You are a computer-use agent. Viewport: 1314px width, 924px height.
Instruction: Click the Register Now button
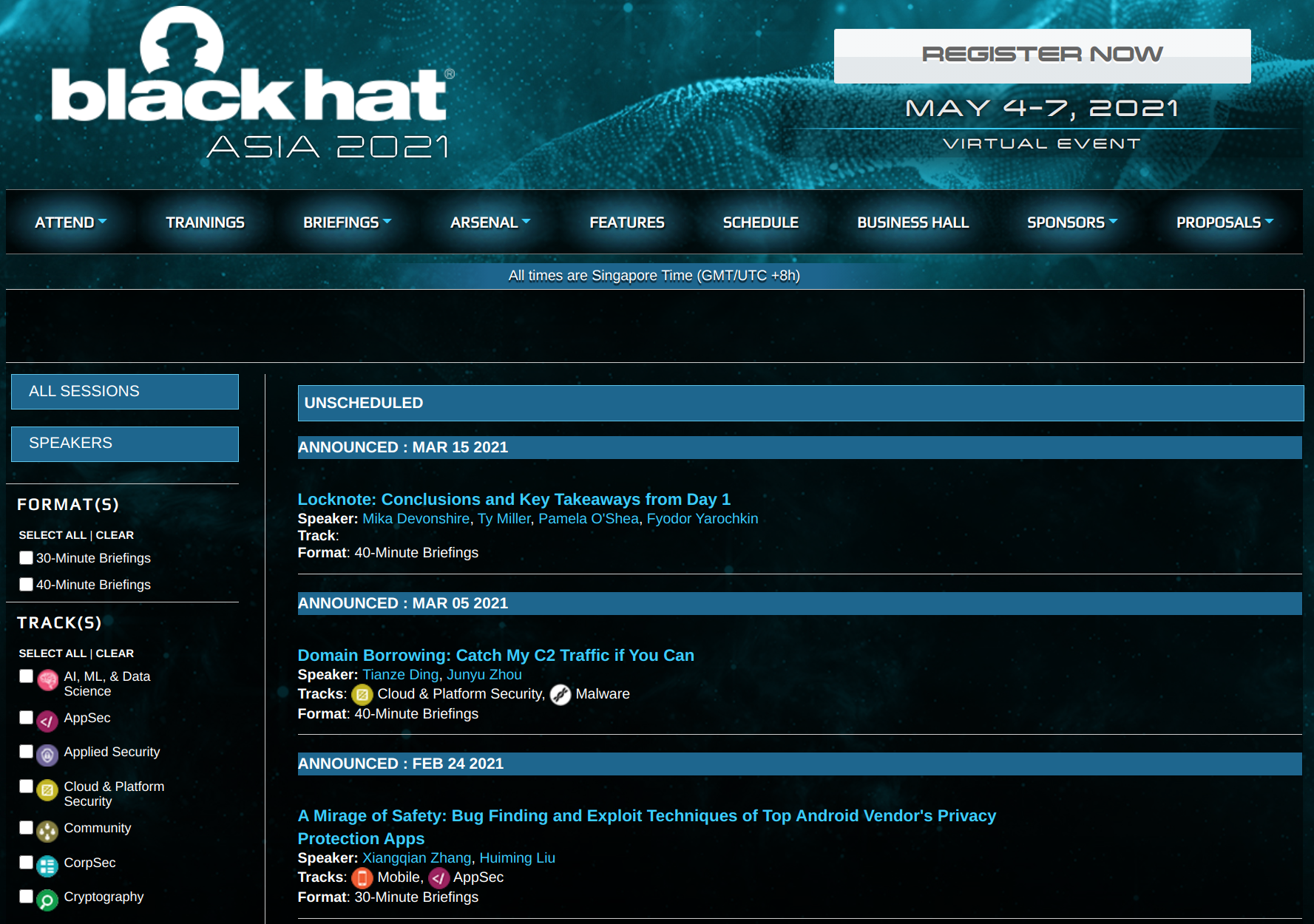pyautogui.click(x=1042, y=55)
